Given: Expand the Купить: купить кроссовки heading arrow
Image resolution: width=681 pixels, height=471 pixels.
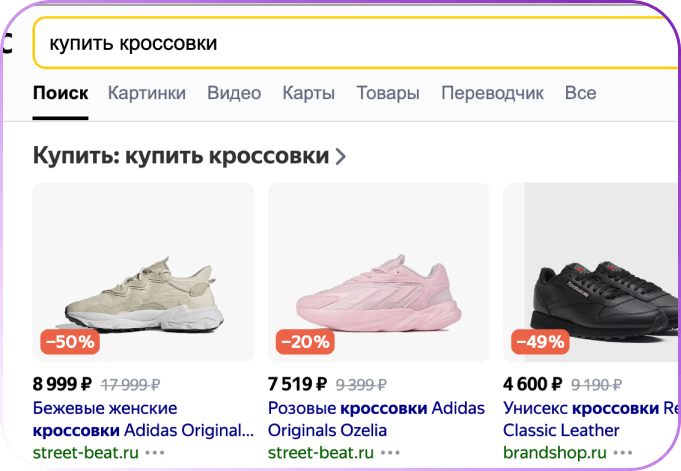Looking at the screenshot, I should coord(341,156).
